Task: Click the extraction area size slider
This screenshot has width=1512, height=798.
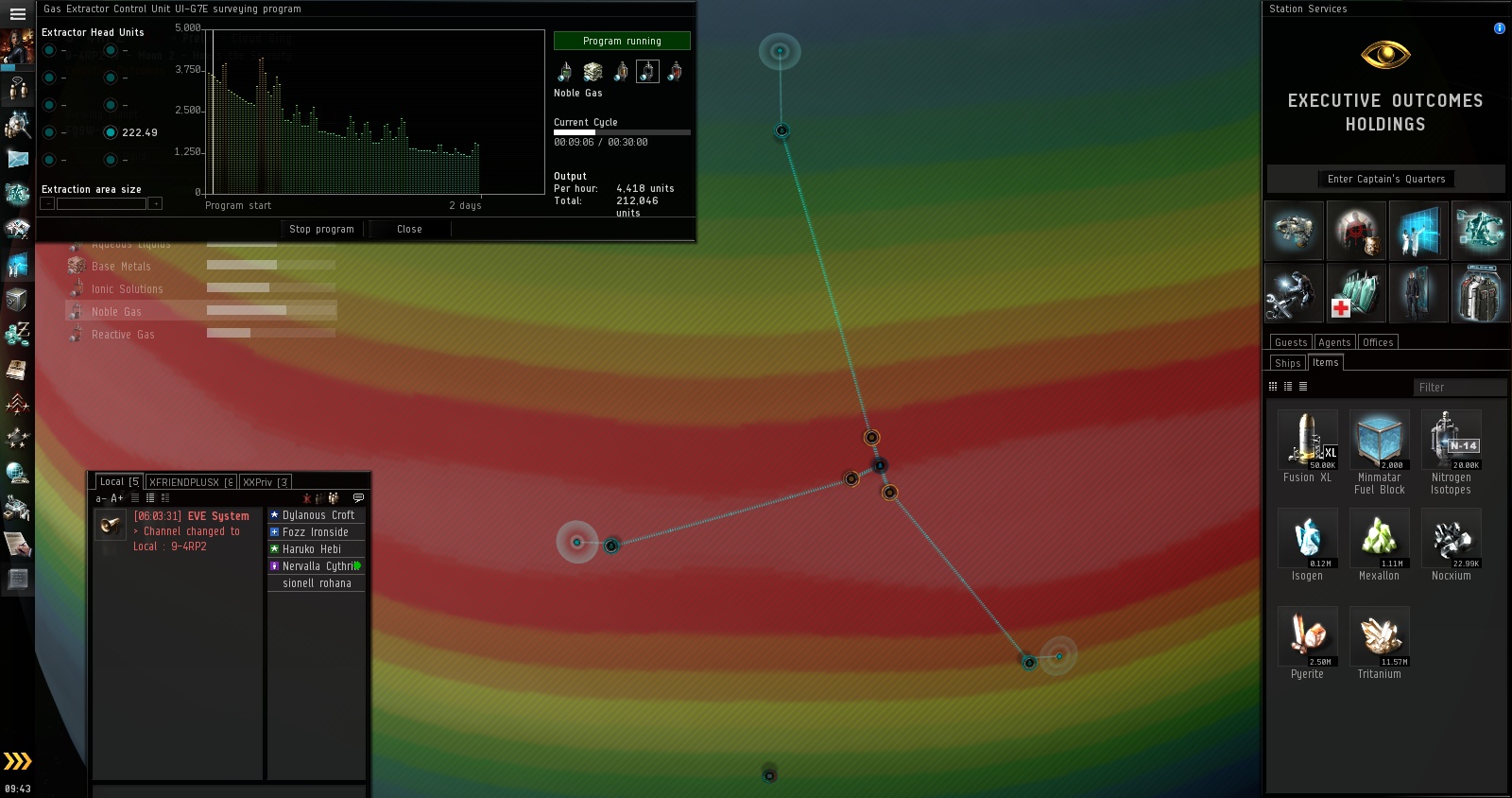Action: point(101,203)
